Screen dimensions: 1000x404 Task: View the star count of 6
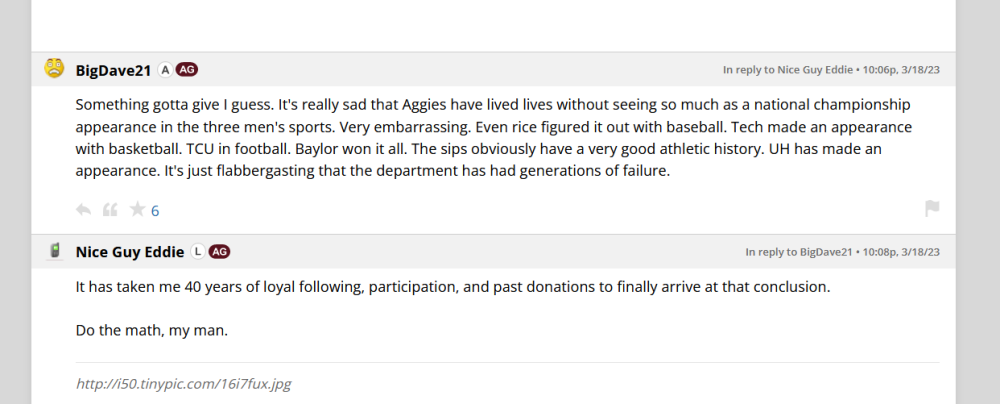(155, 211)
